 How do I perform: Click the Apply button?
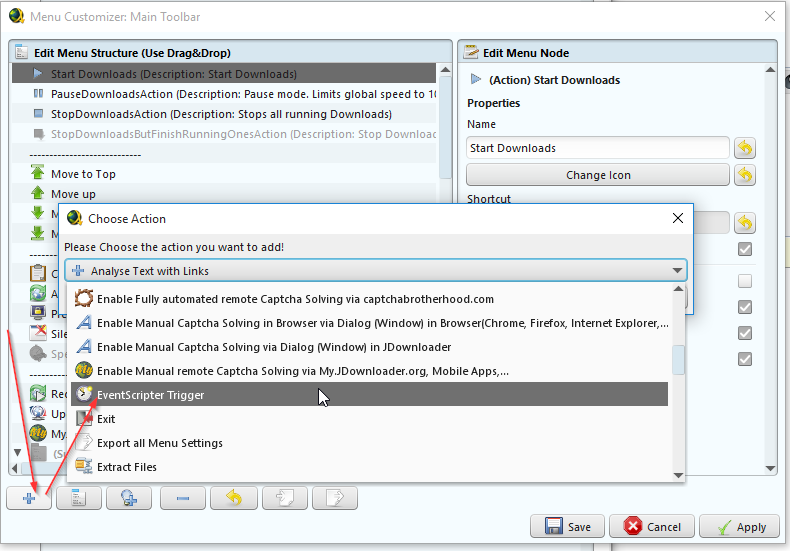(739, 526)
